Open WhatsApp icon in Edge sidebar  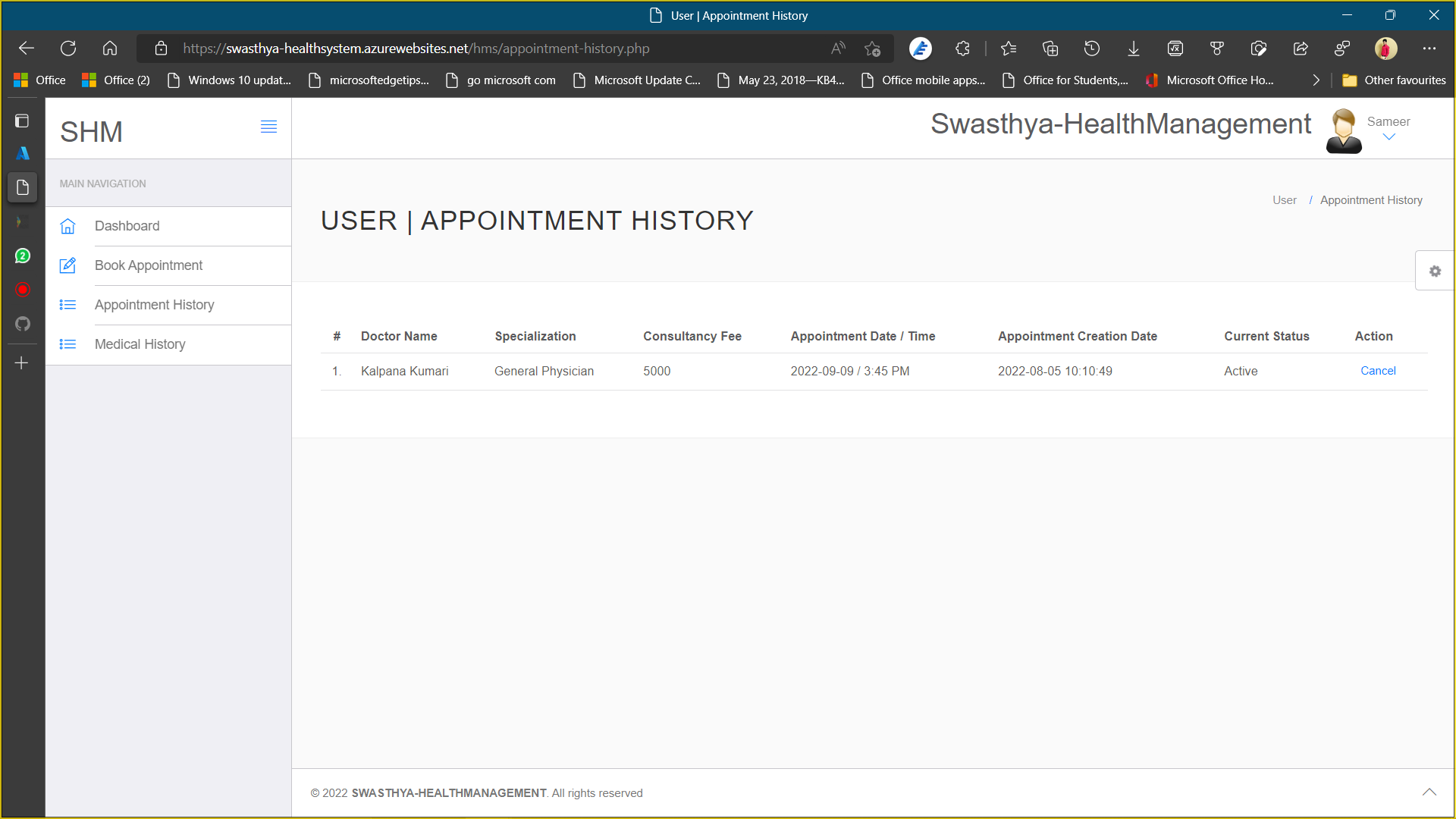pos(23,256)
